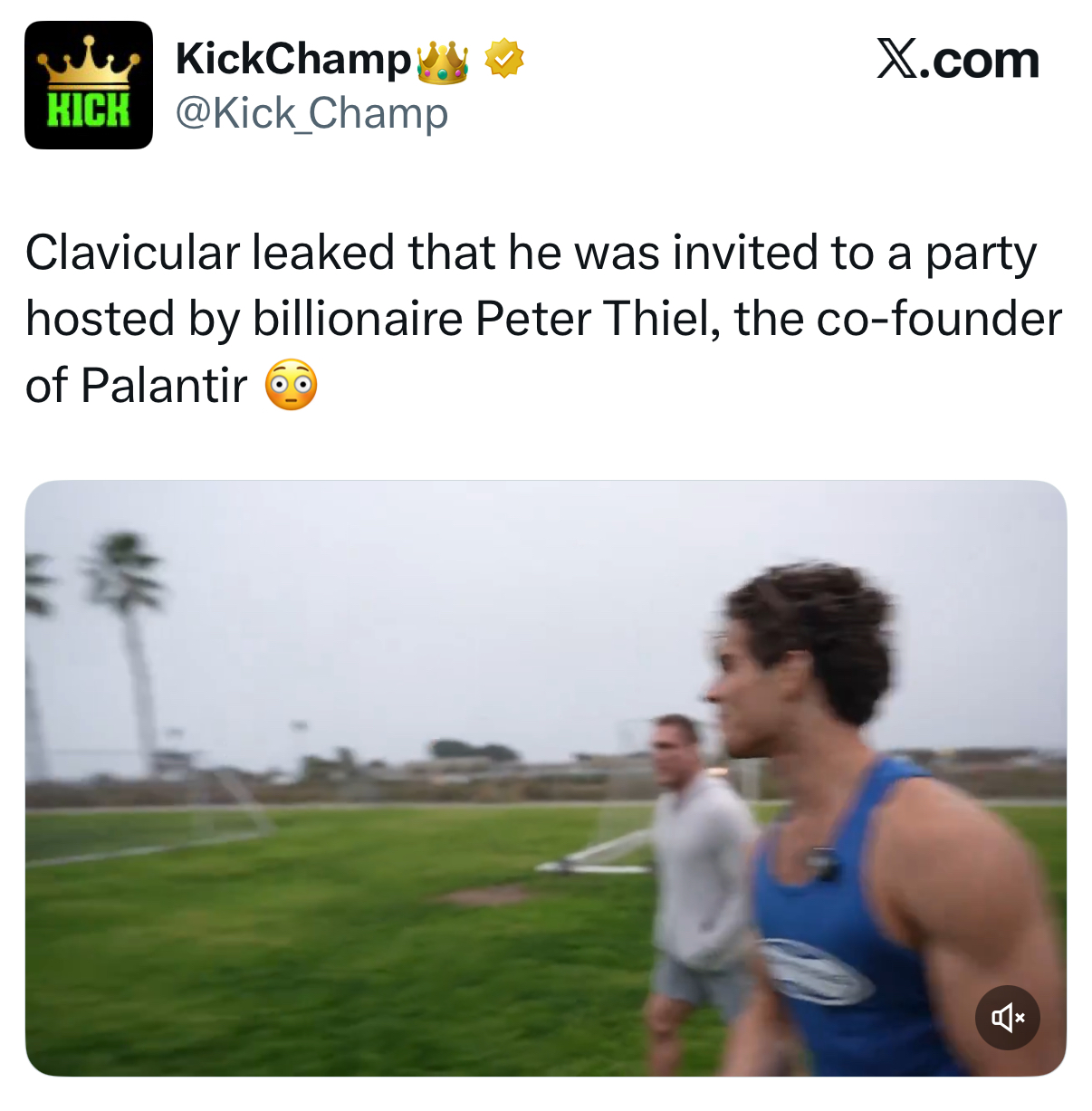Click the flushed face emoji

(x=291, y=385)
